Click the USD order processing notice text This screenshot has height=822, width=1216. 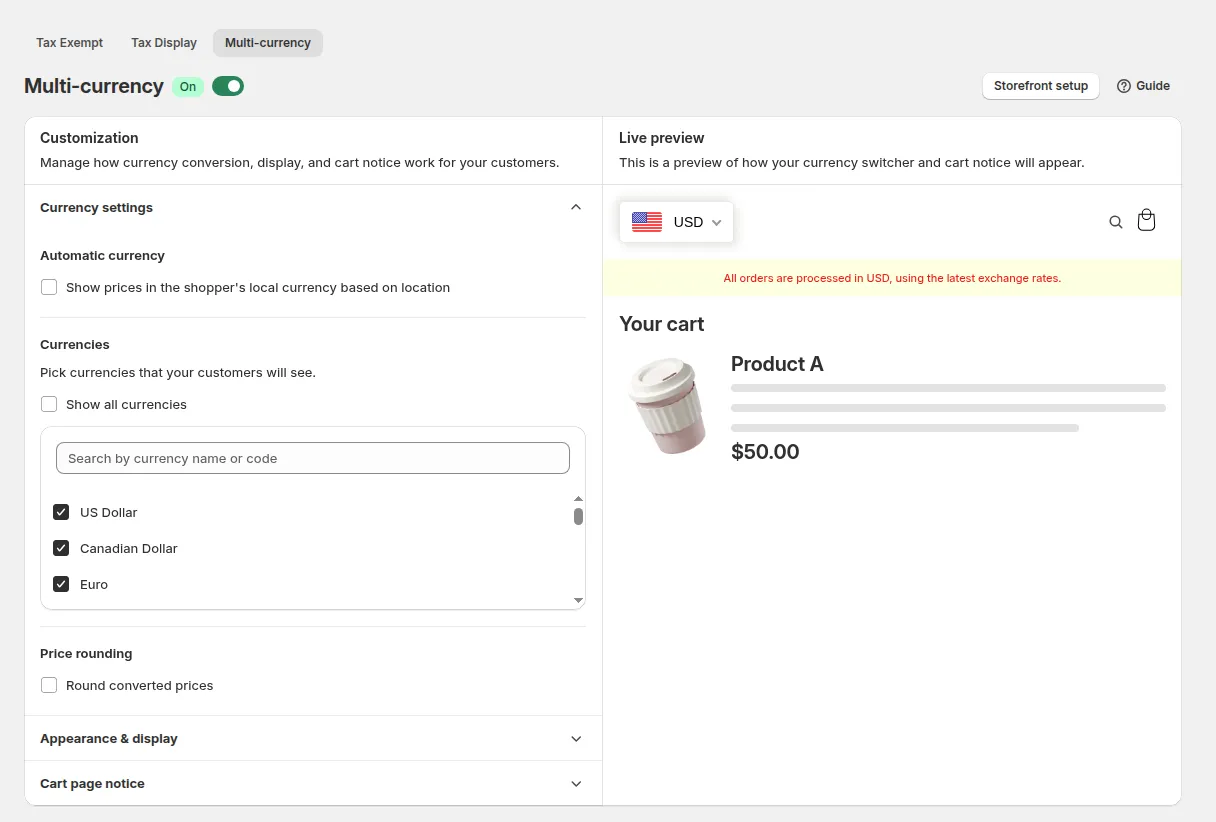892,278
